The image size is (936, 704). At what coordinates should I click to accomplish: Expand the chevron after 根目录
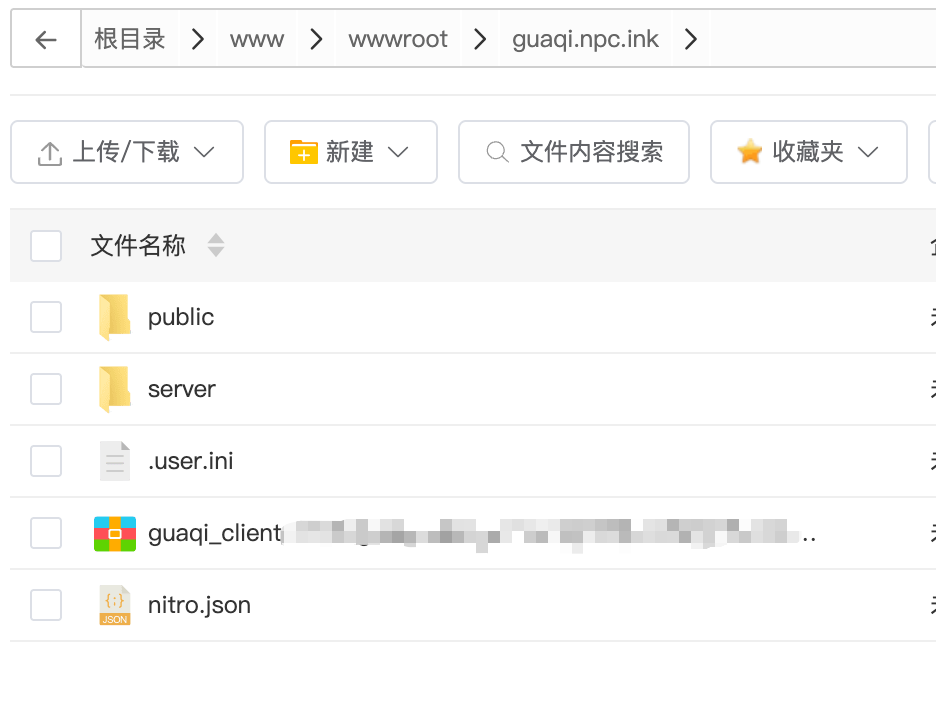coord(198,39)
